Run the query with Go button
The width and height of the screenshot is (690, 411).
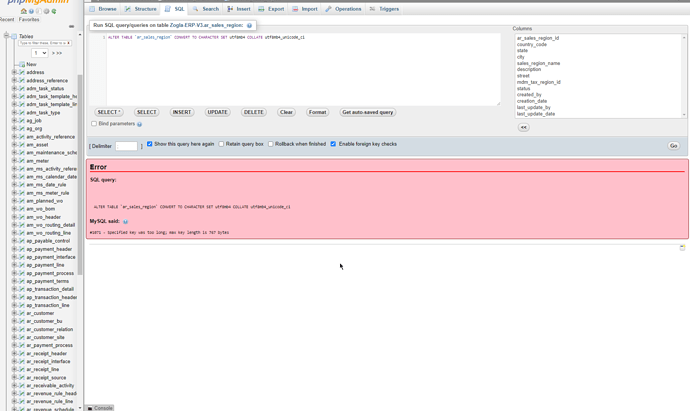(673, 146)
